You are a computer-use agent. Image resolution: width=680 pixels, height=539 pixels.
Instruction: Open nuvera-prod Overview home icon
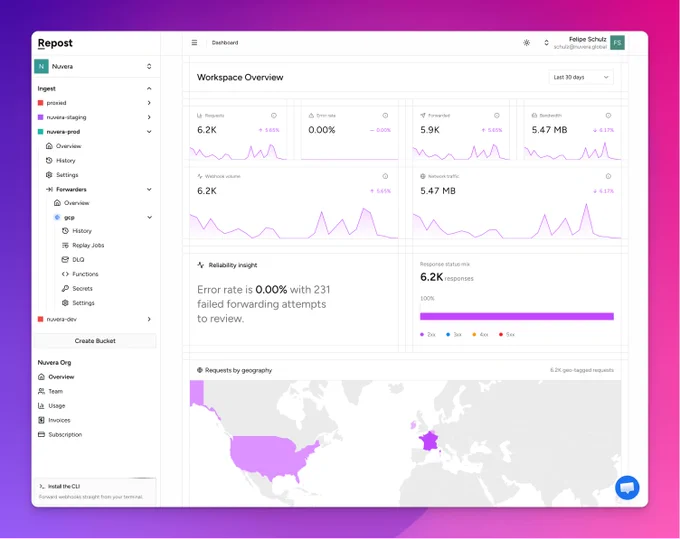49,146
